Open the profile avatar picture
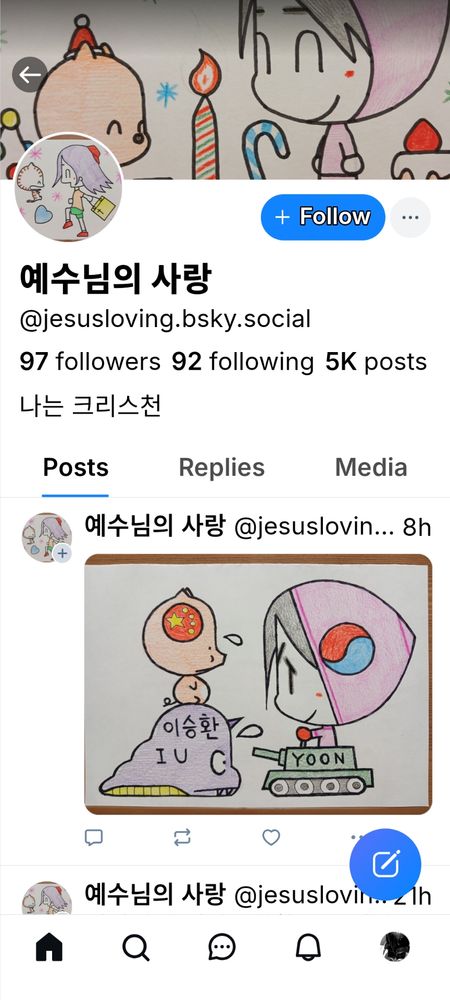This screenshot has width=450, height=1000. click(69, 189)
